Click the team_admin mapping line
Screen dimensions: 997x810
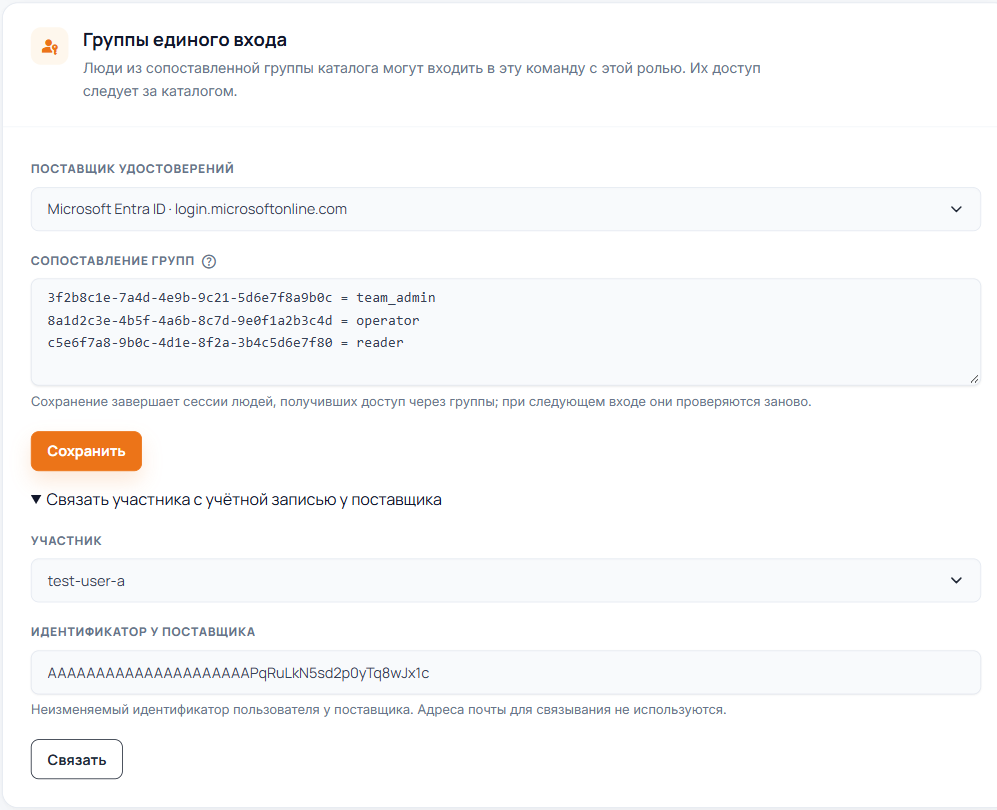click(x=242, y=298)
